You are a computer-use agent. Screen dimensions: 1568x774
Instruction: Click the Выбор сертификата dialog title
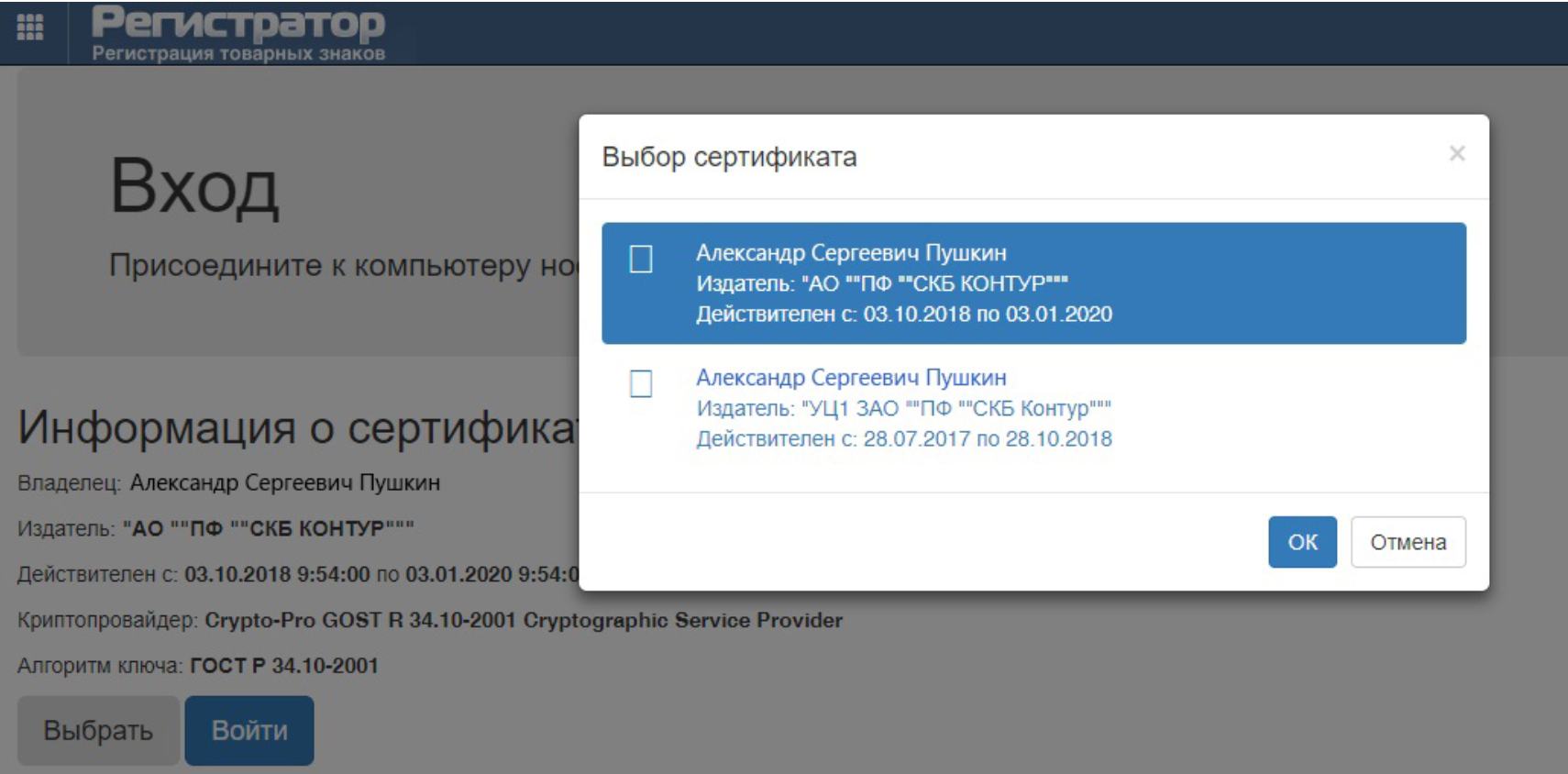click(x=729, y=157)
